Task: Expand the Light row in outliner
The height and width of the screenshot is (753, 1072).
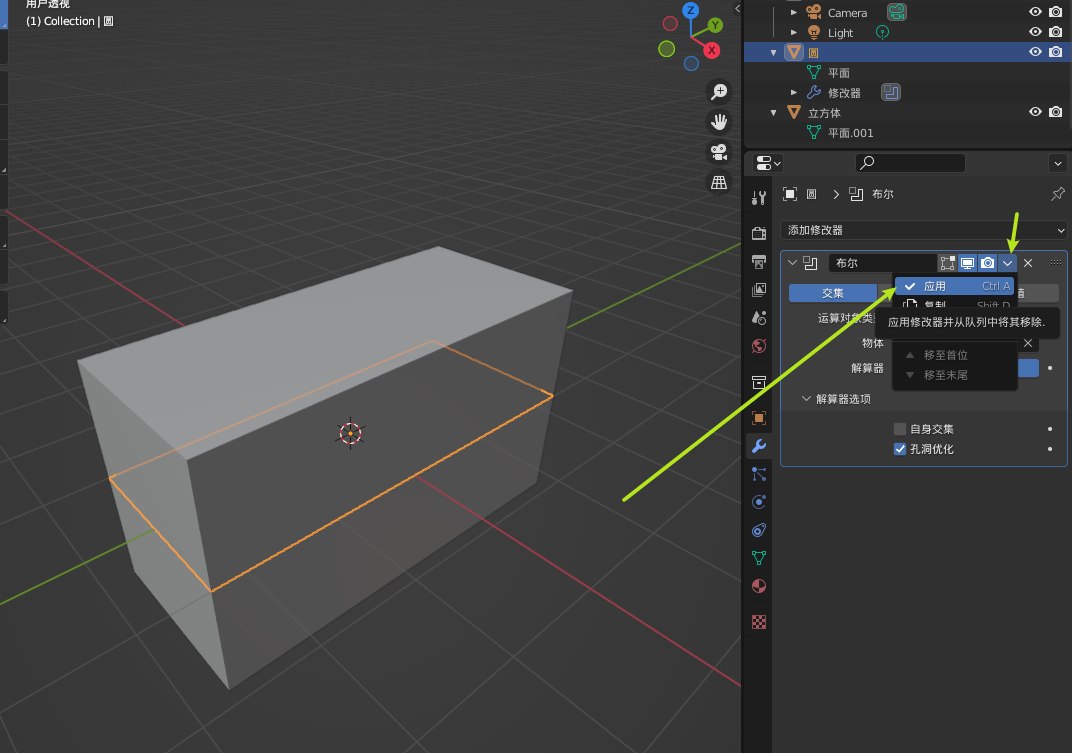Action: coord(794,32)
